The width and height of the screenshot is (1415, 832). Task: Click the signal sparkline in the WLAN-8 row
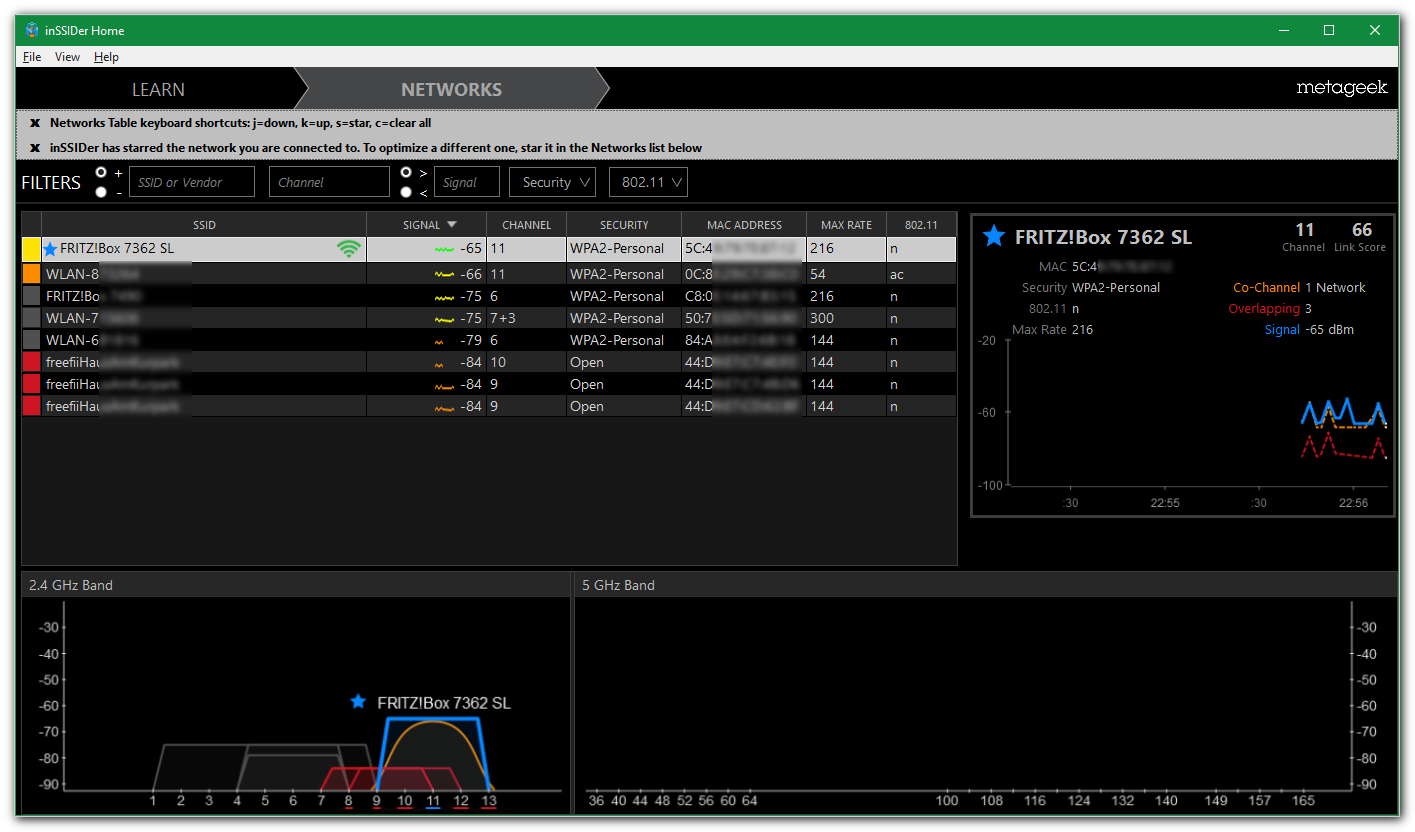pos(445,274)
